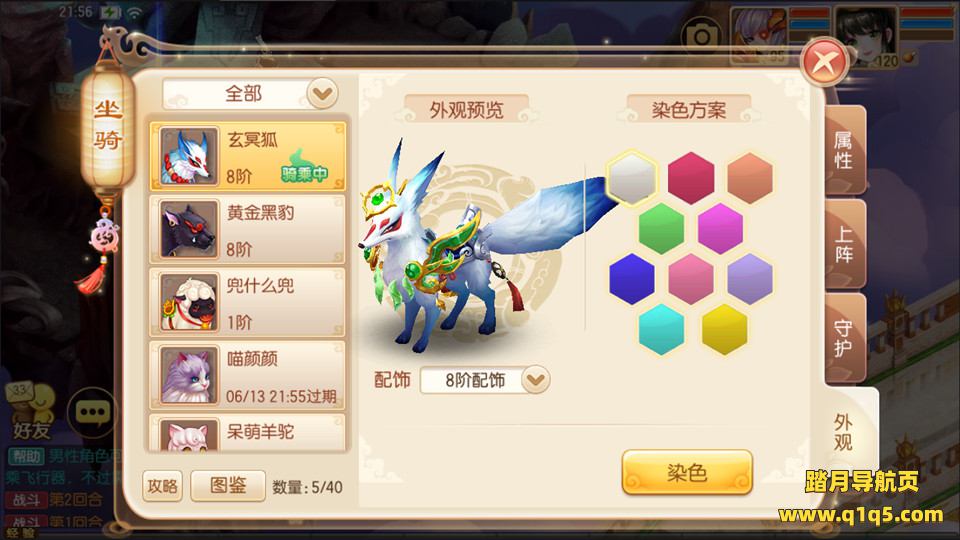Open the chat bubble icon

(92, 413)
